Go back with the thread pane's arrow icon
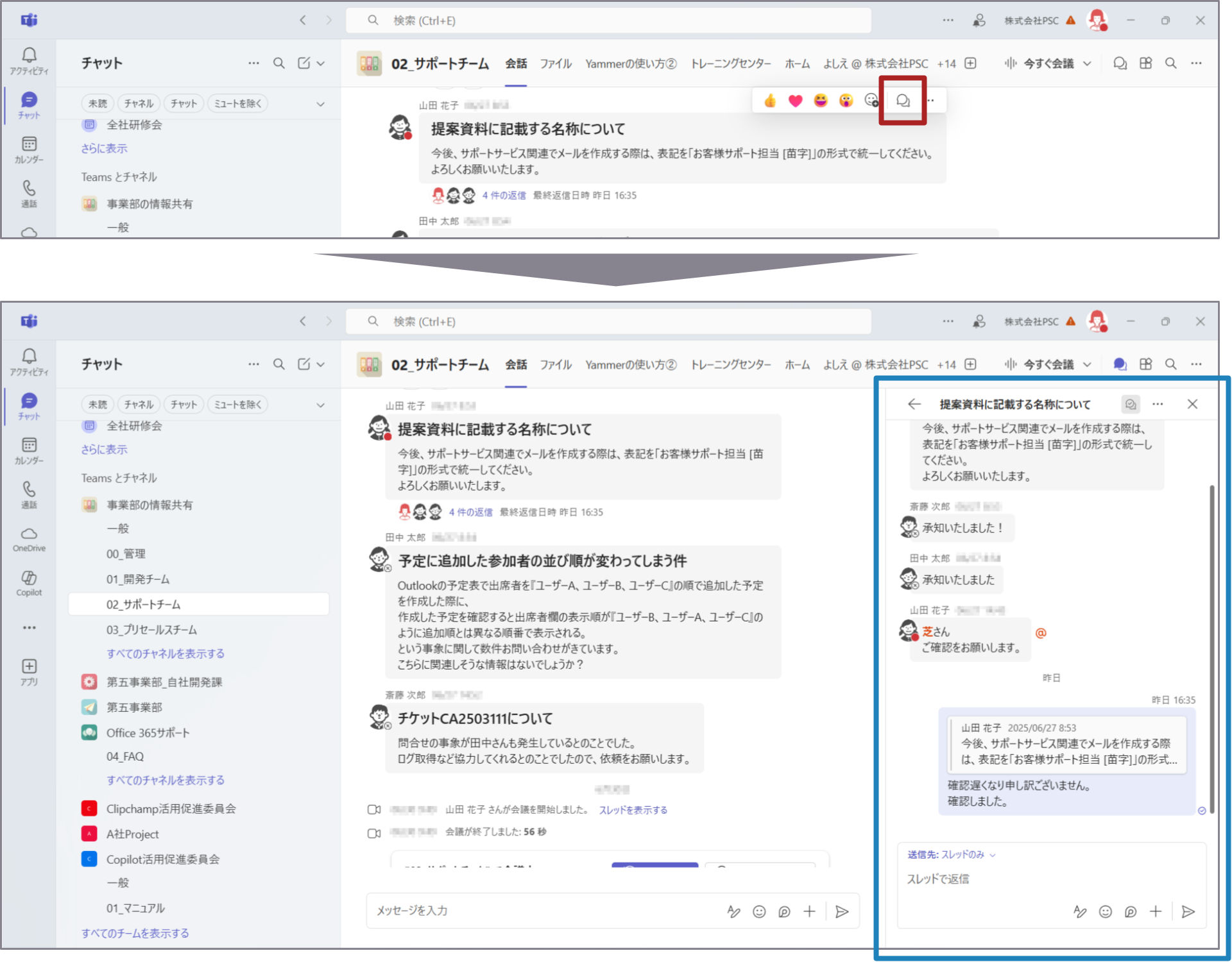 pos(914,404)
